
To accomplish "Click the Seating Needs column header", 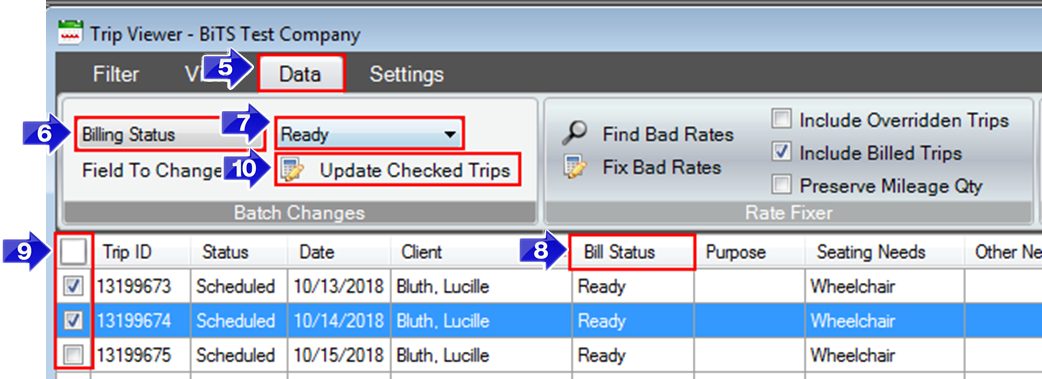I will 885,252.
